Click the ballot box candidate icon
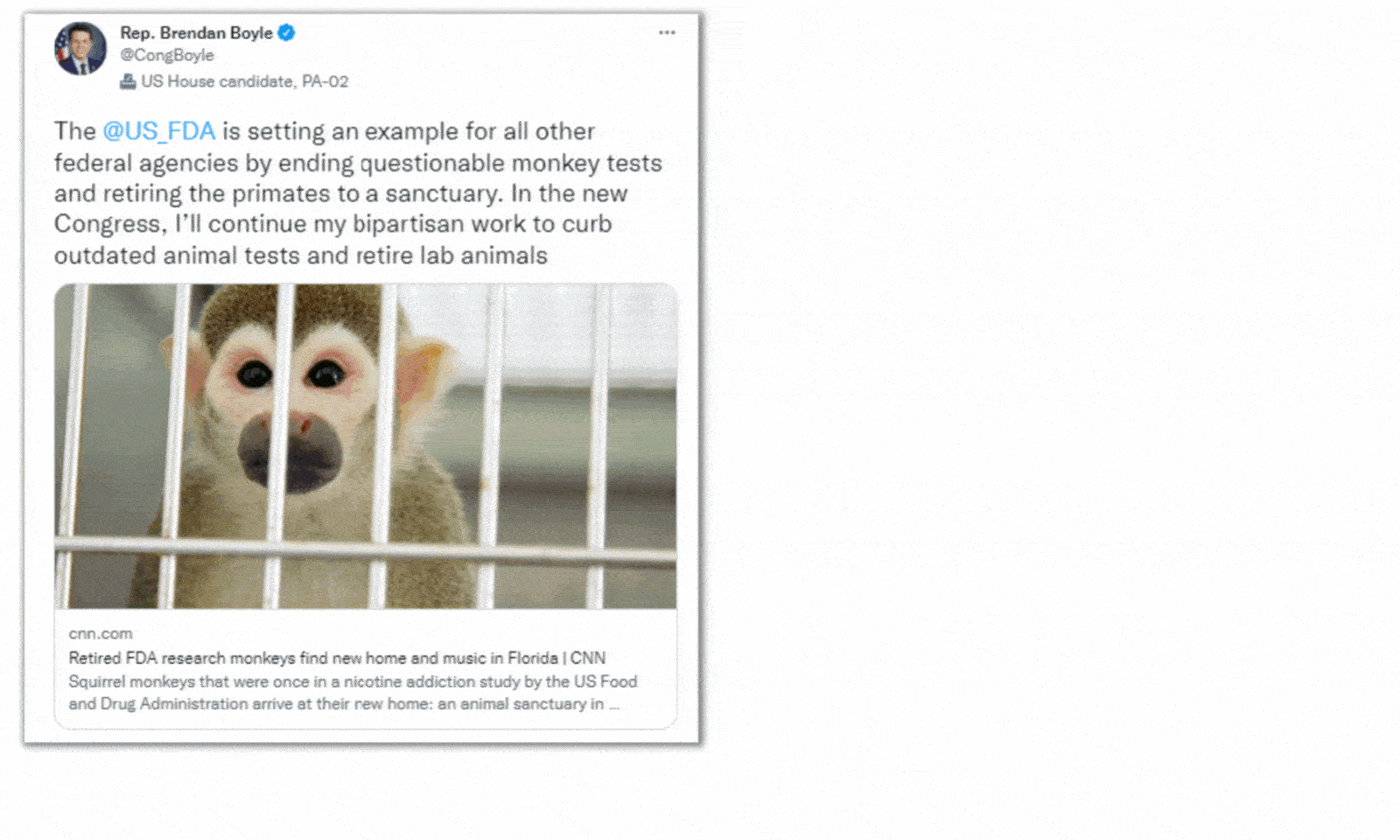This screenshot has height=840, width=1400. tap(128, 81)
